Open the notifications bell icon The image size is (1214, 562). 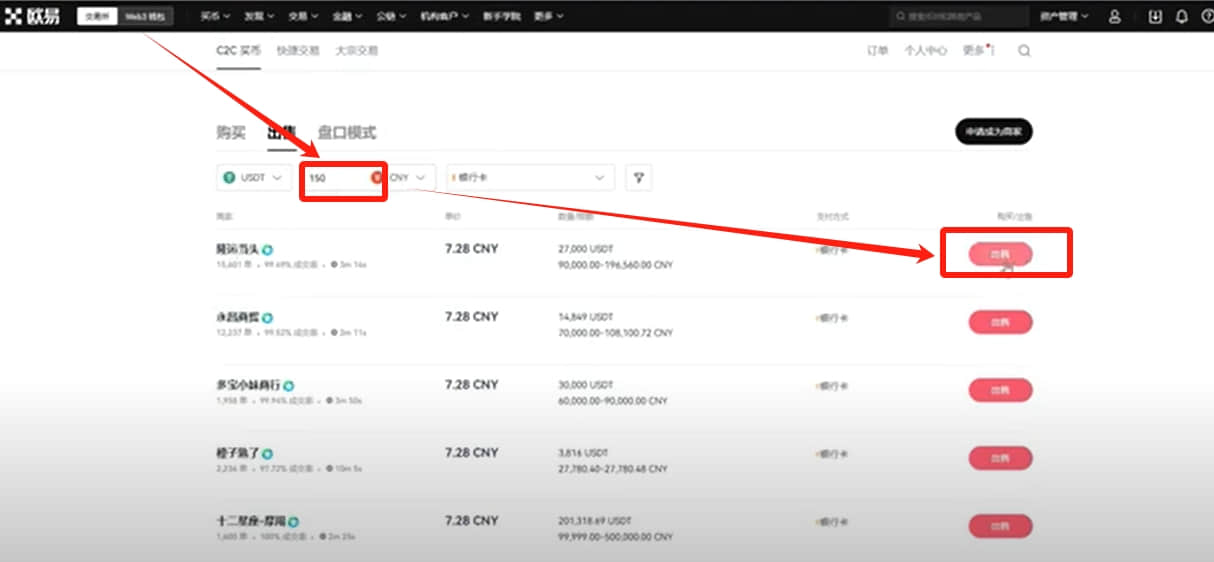(1182, 17)
